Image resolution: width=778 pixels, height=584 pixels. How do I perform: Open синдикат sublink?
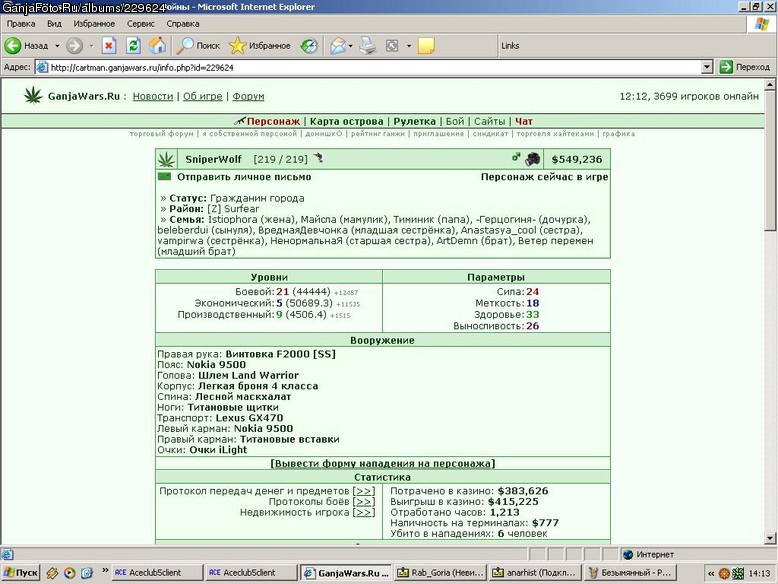tap(490, 133)
